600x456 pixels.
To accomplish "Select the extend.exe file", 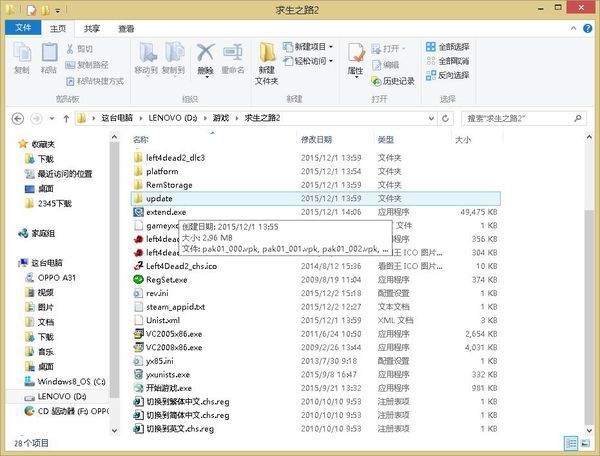I will click(x=166, y=212).
